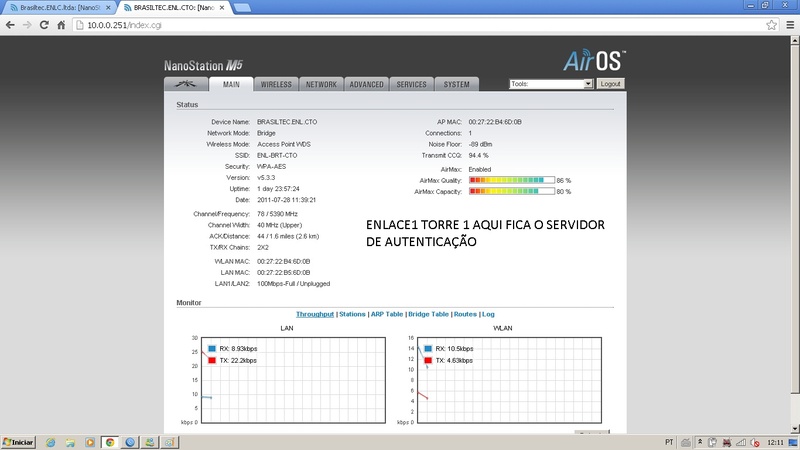Click the WLAN TX red legend swatch
Viewport: 800px width, 450px height.
(x=428, y=360)
